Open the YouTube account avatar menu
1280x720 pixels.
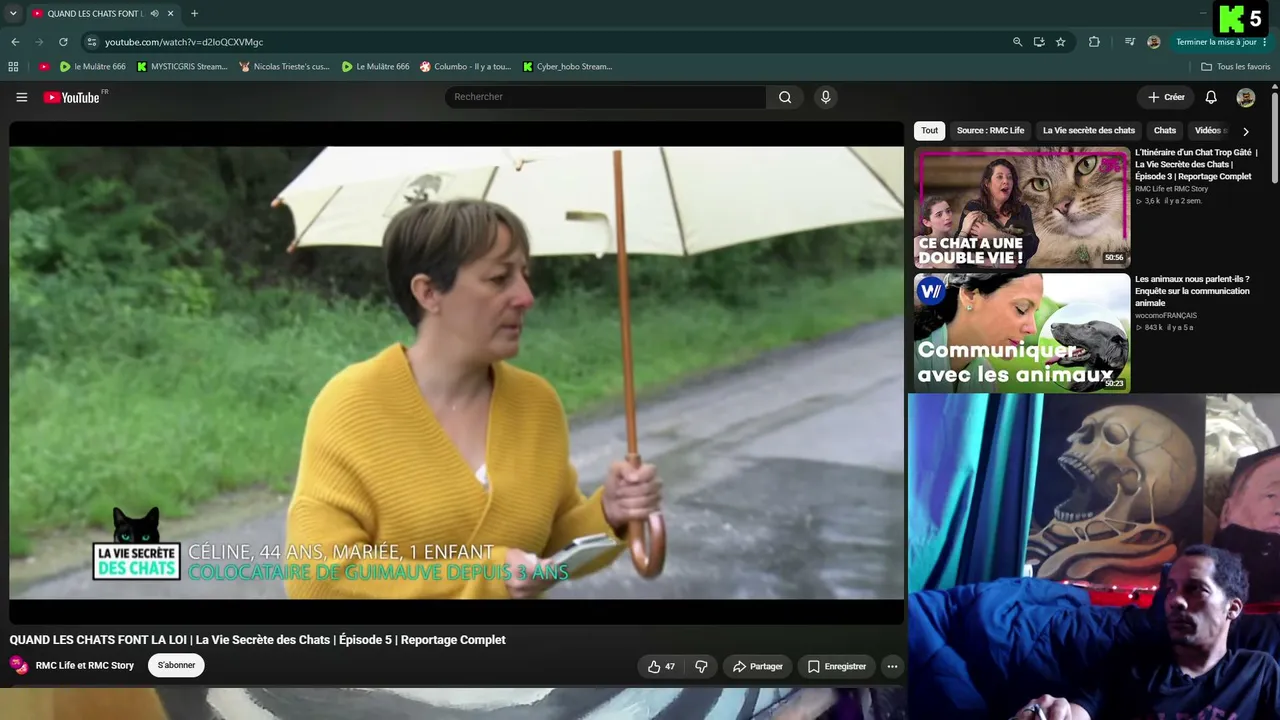pyautogui.click(x=1245, y=97)
